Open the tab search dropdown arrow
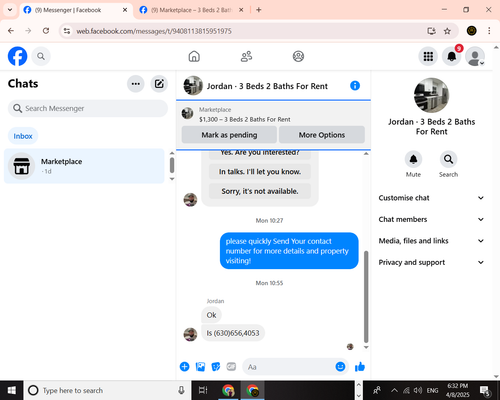The image size is (500, 400). click(x=10, y=10)
